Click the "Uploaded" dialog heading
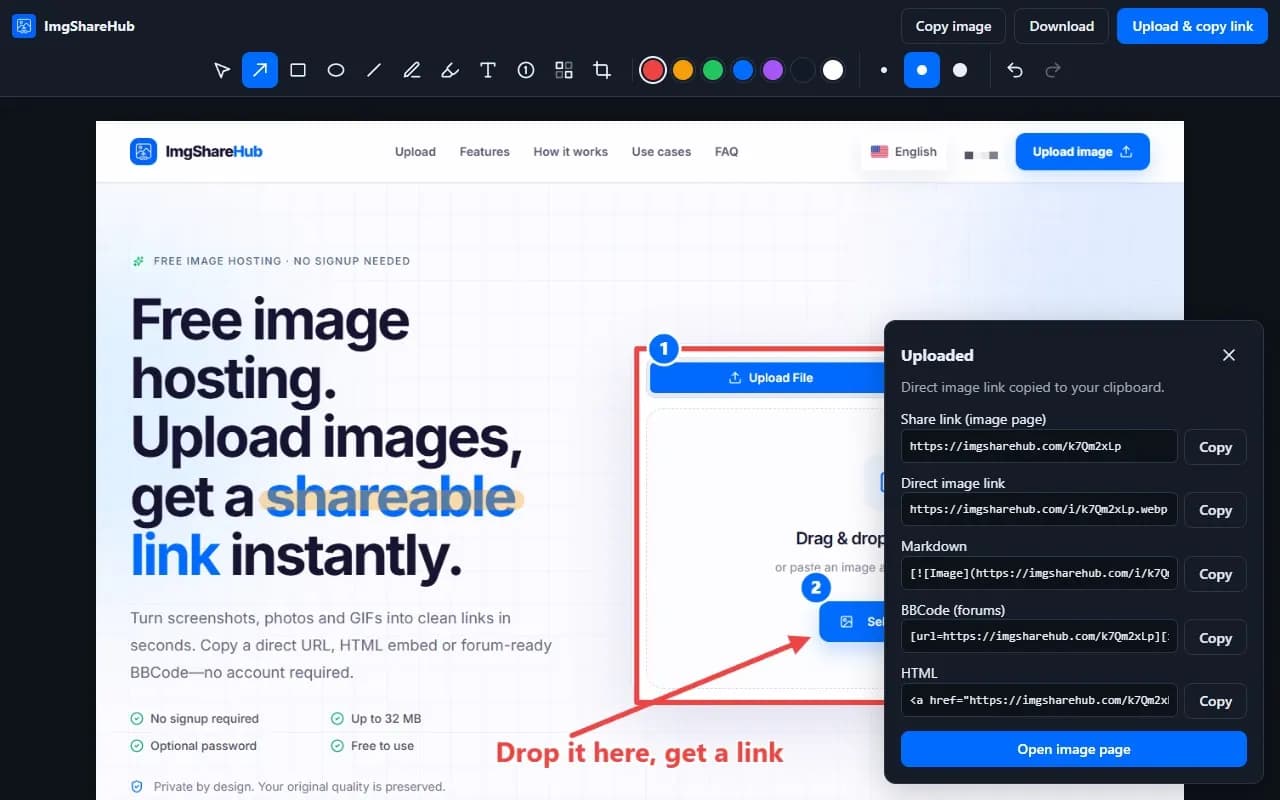Viewport: 1280px width, 800px height. click(x=937, y=355)
